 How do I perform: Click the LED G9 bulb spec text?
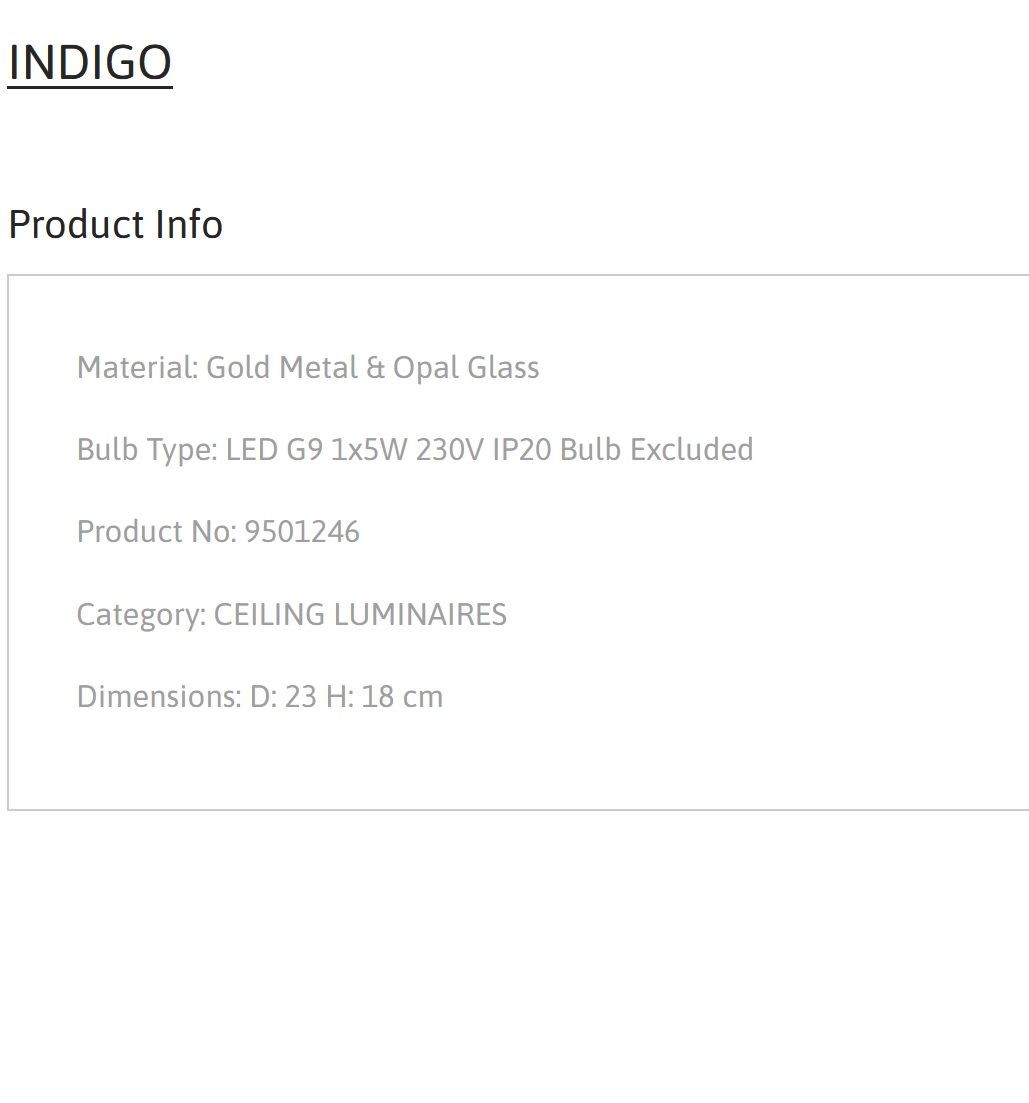(274, 450)
